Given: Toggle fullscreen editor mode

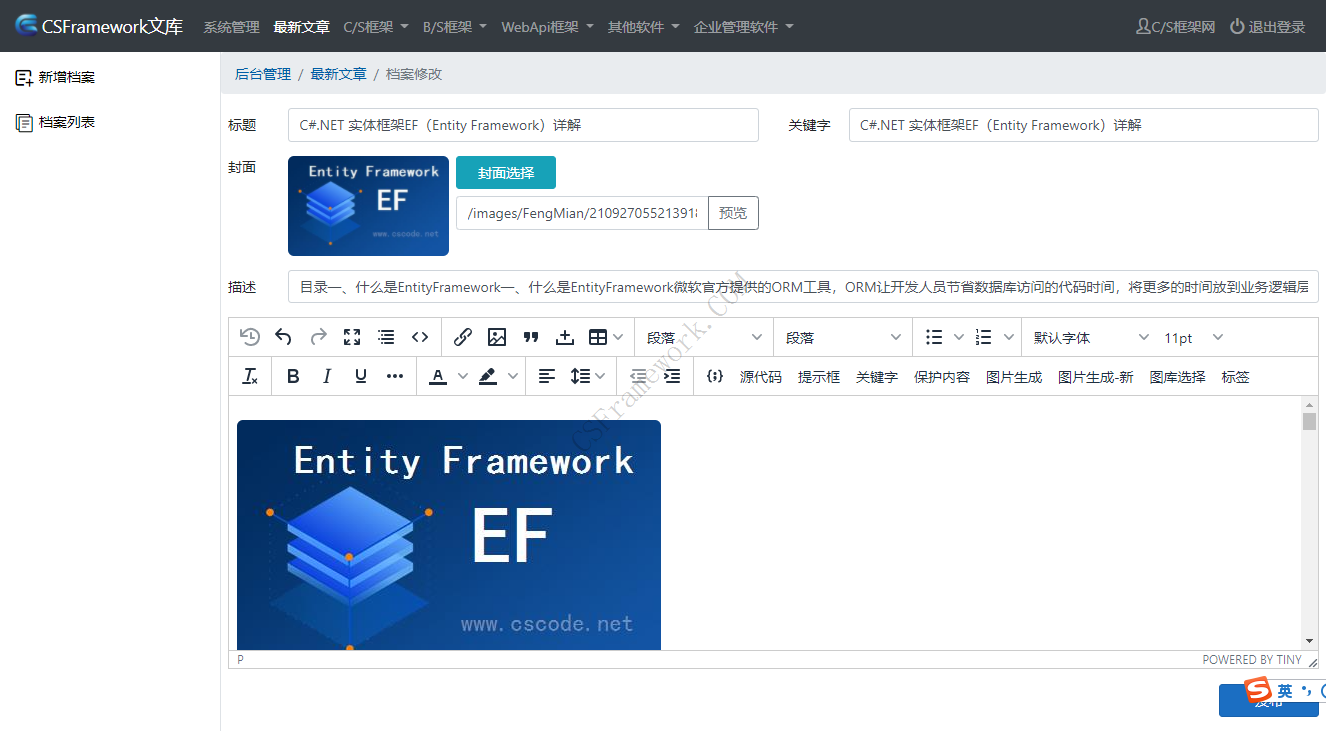Looking at the screenshot, I should pyautogui.click(x=352, y=337).
